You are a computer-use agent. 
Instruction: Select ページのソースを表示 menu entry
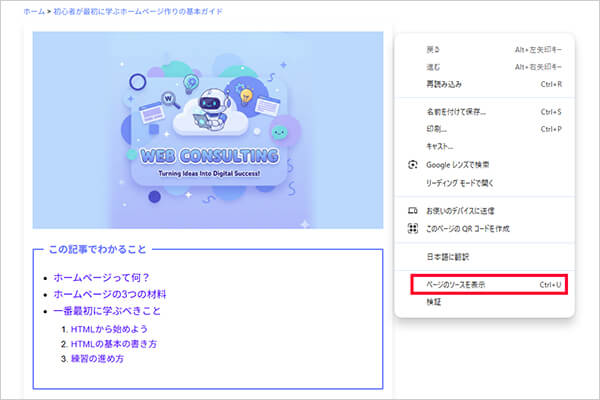click(489, 284)
